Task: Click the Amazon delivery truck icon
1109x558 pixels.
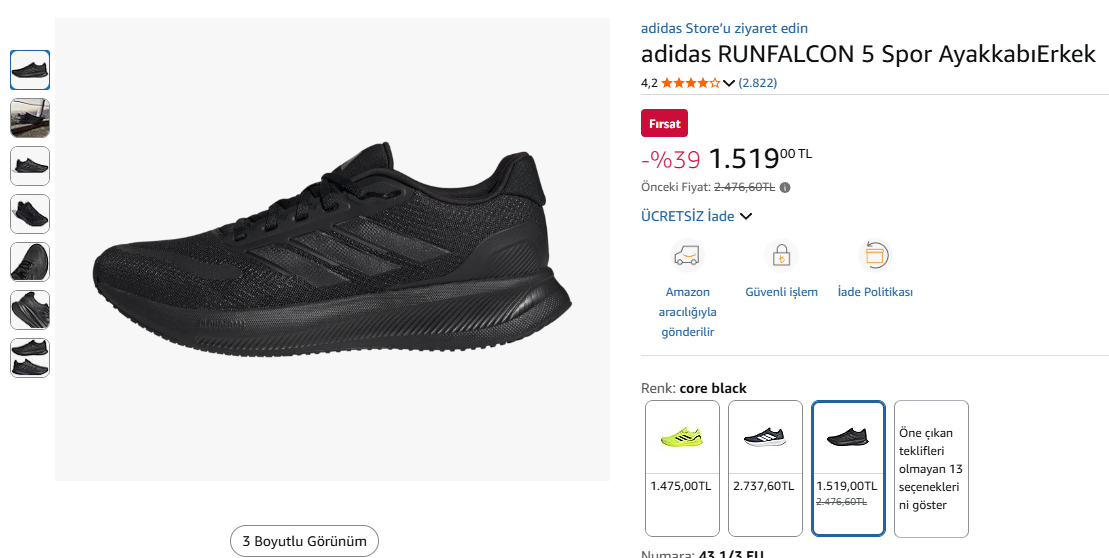Action: click(x=687, y=256)
